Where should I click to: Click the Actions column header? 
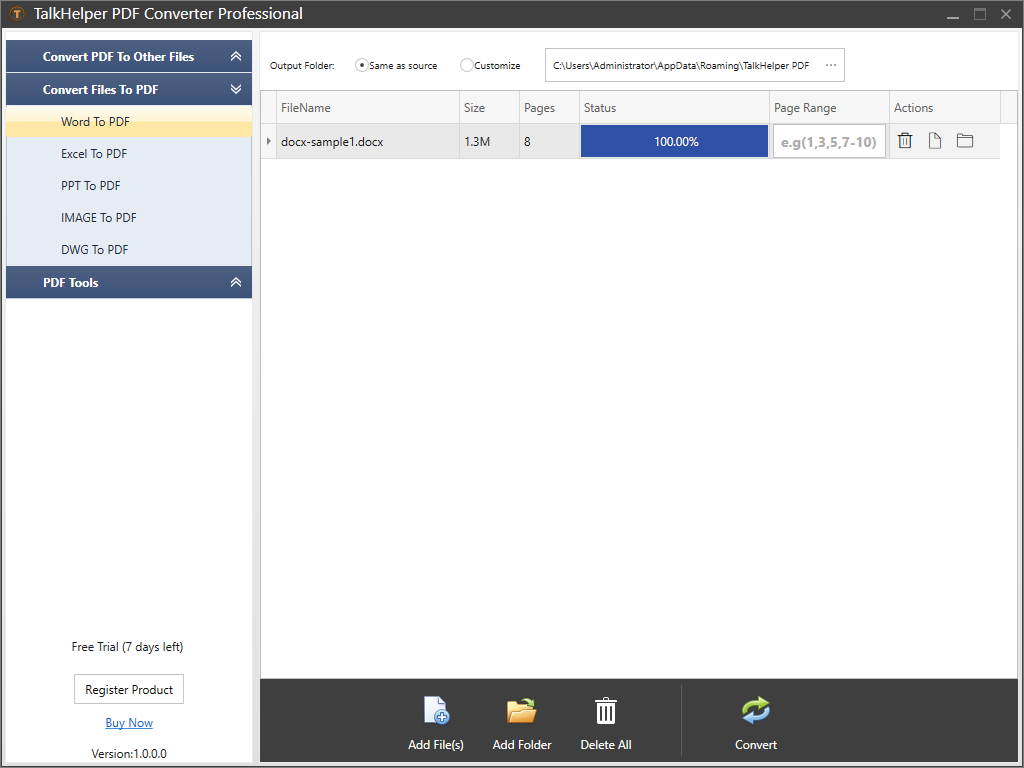[x=944, y=108]
